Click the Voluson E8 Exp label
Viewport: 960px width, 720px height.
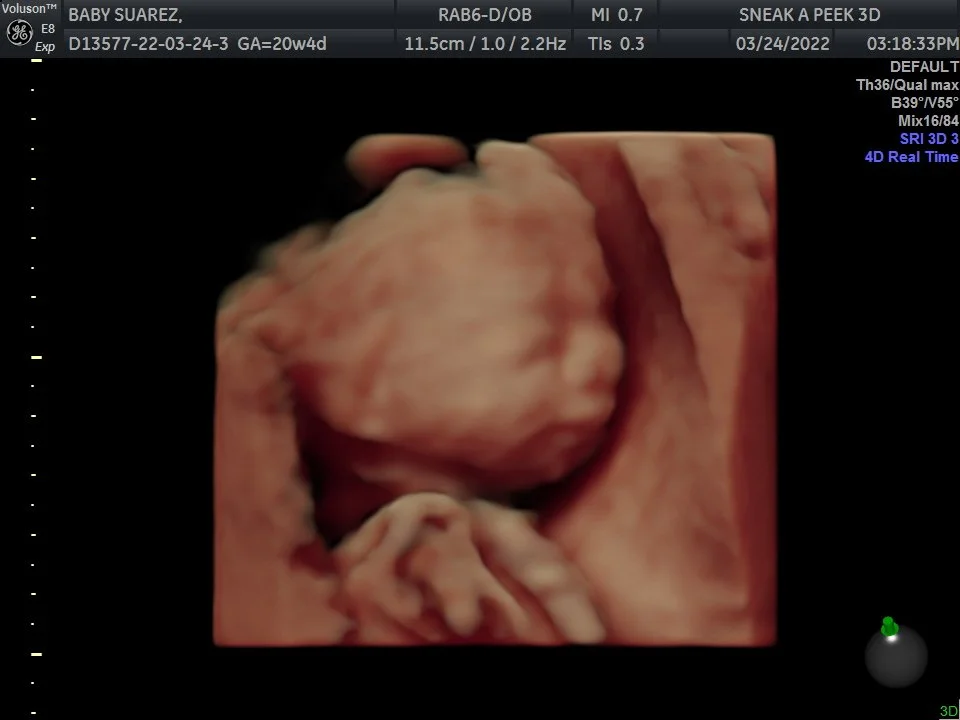coord(30,27)
